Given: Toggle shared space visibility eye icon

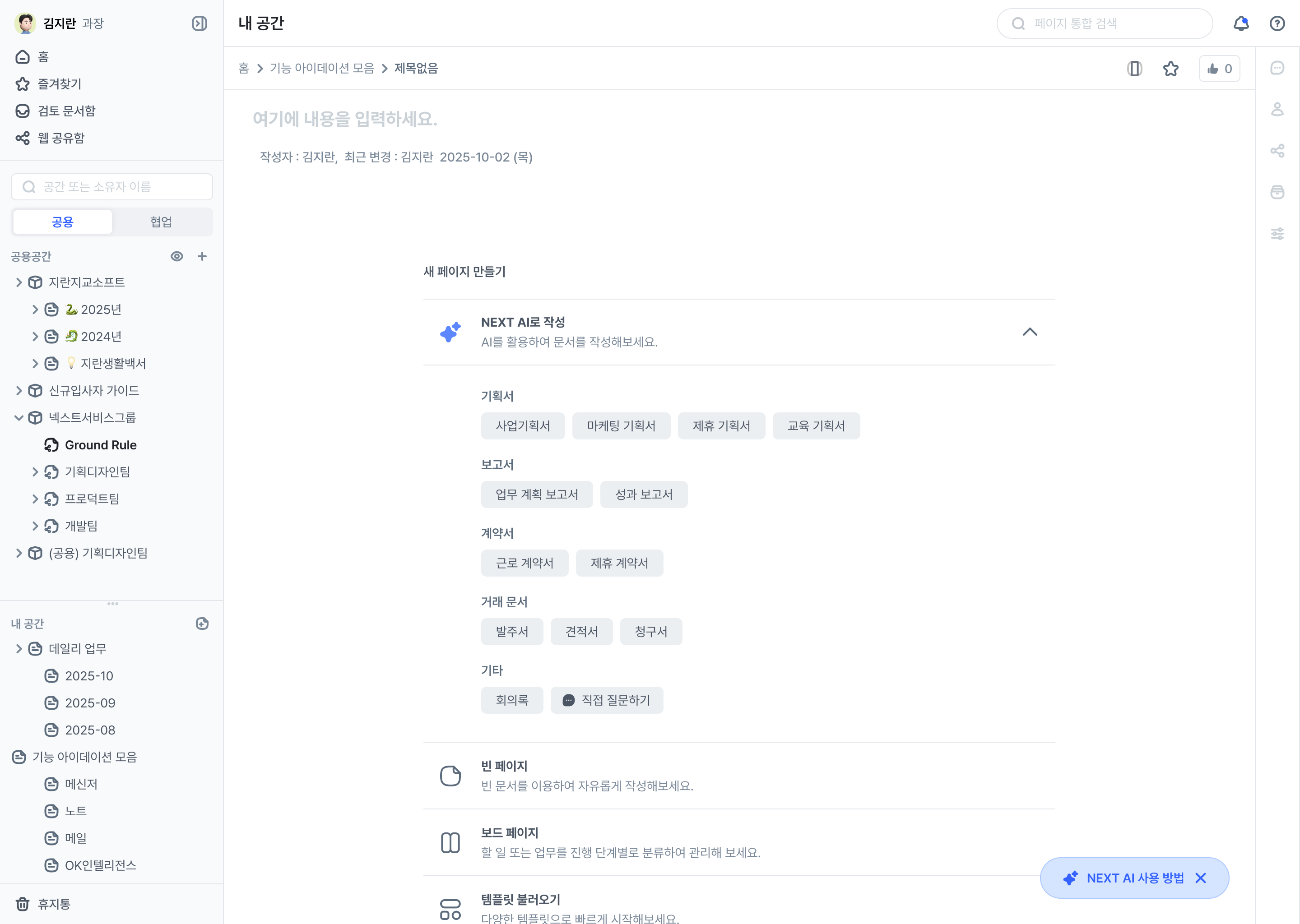Looking at the screenshot, I should 177,257.
